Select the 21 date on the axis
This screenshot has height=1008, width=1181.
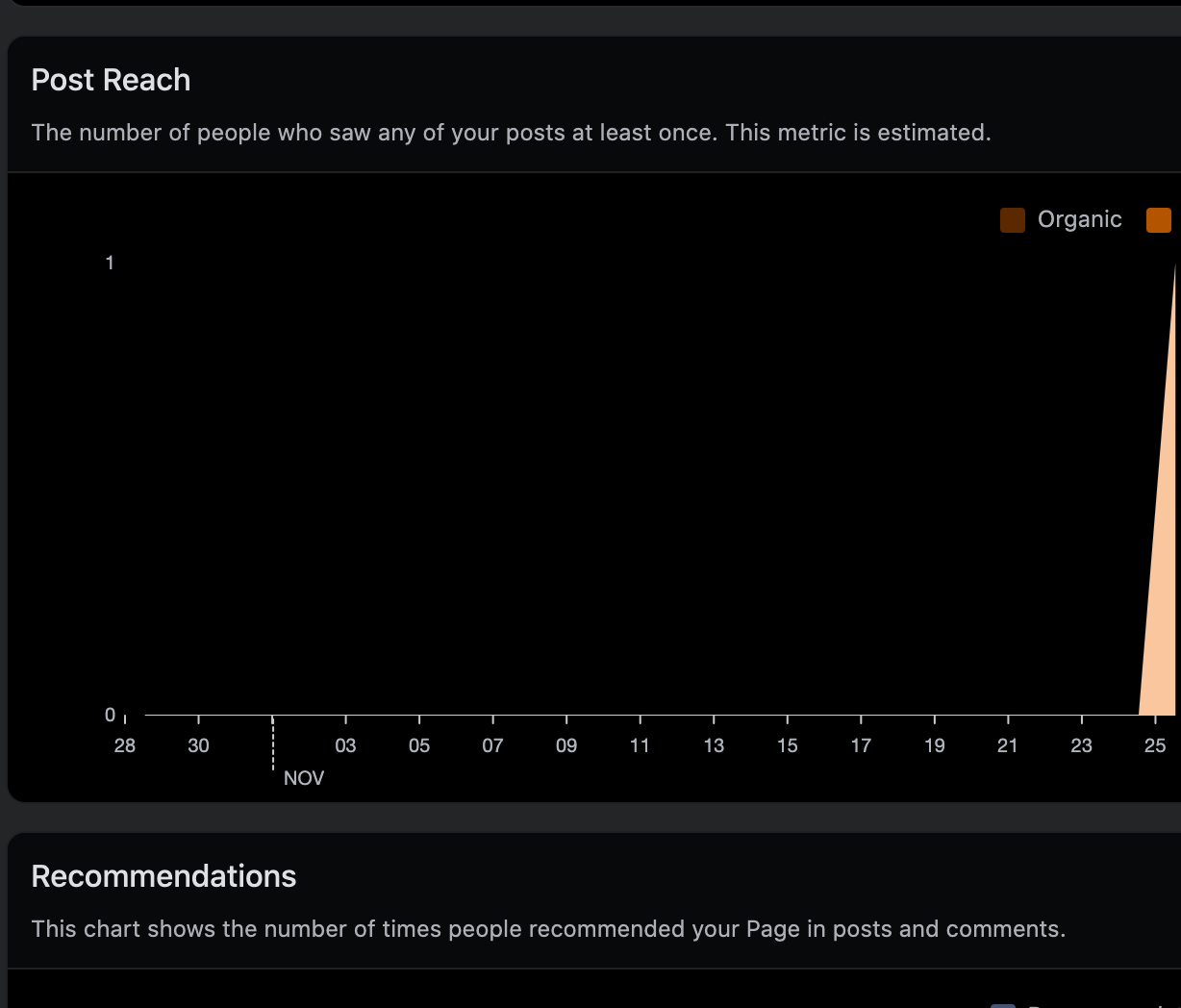tap(1008, 745)
